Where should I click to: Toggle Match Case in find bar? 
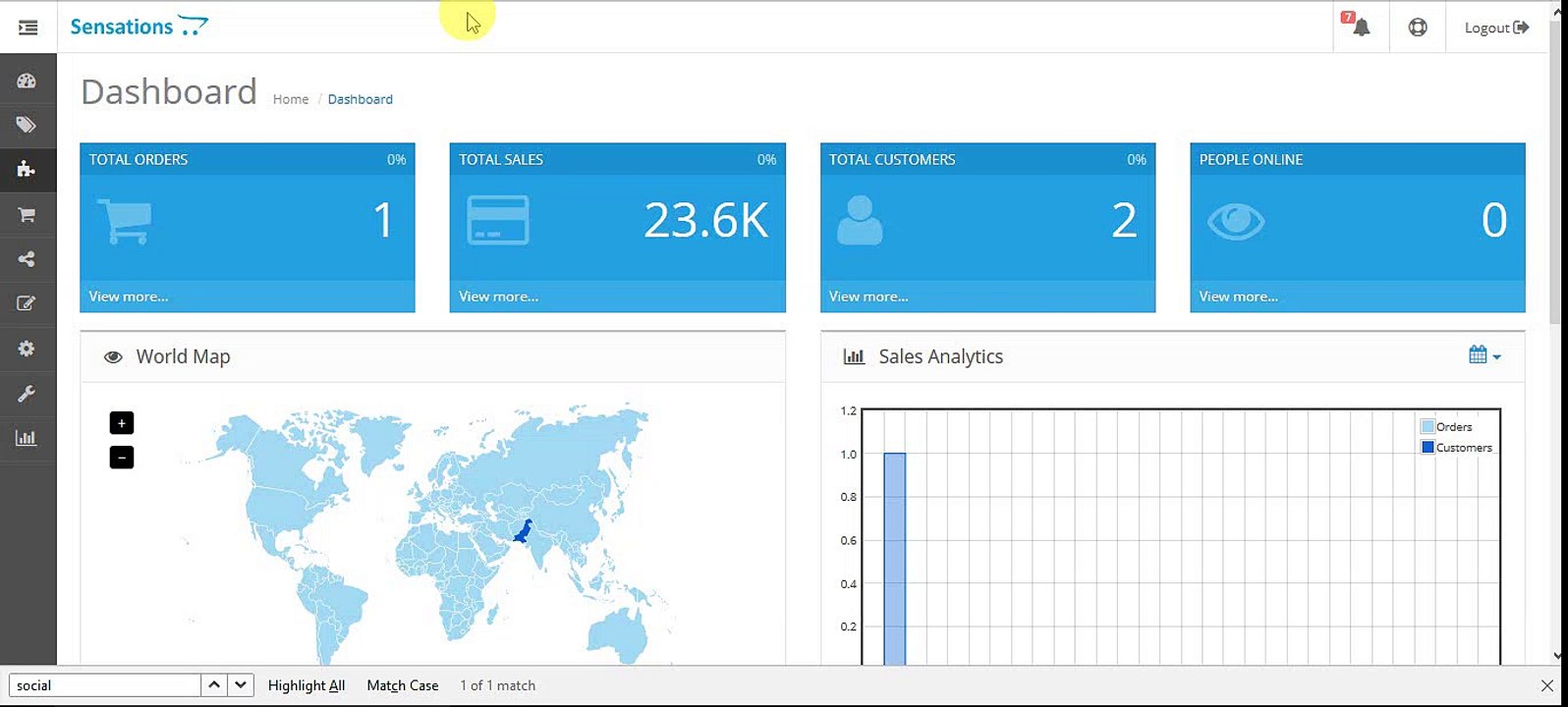click(402, 685)
